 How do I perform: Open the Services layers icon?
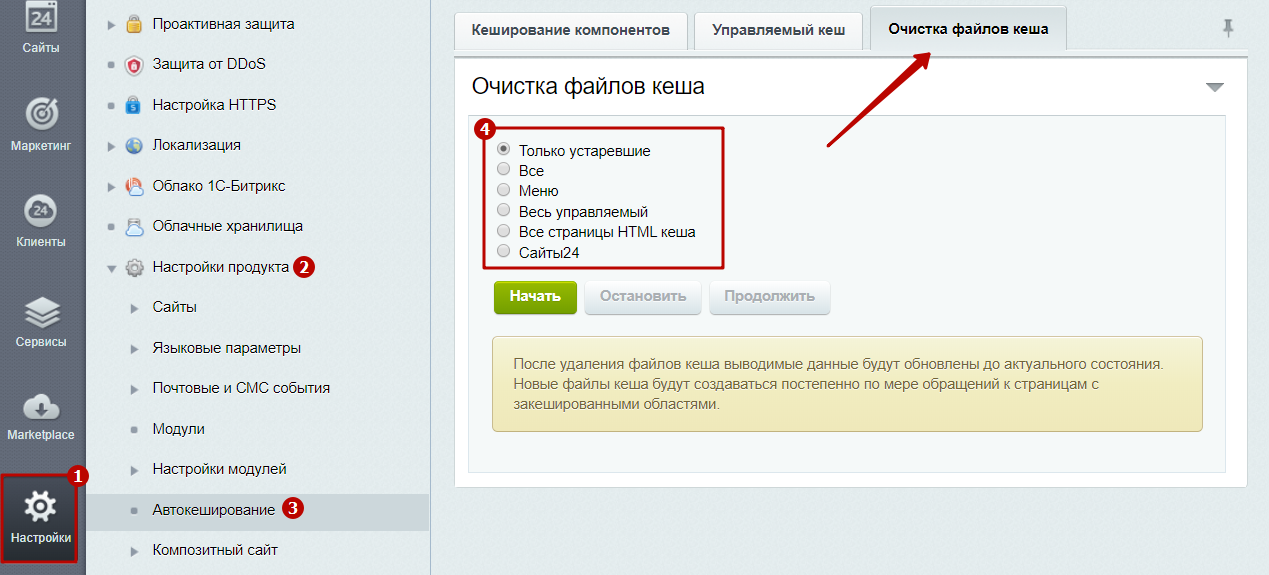(x=41, y=314)
